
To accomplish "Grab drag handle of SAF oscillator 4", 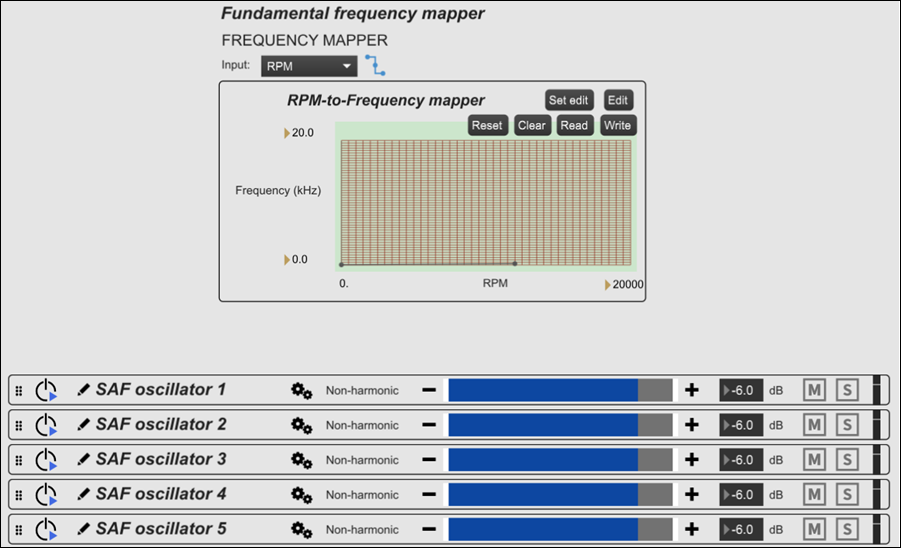I will [19, 495].
